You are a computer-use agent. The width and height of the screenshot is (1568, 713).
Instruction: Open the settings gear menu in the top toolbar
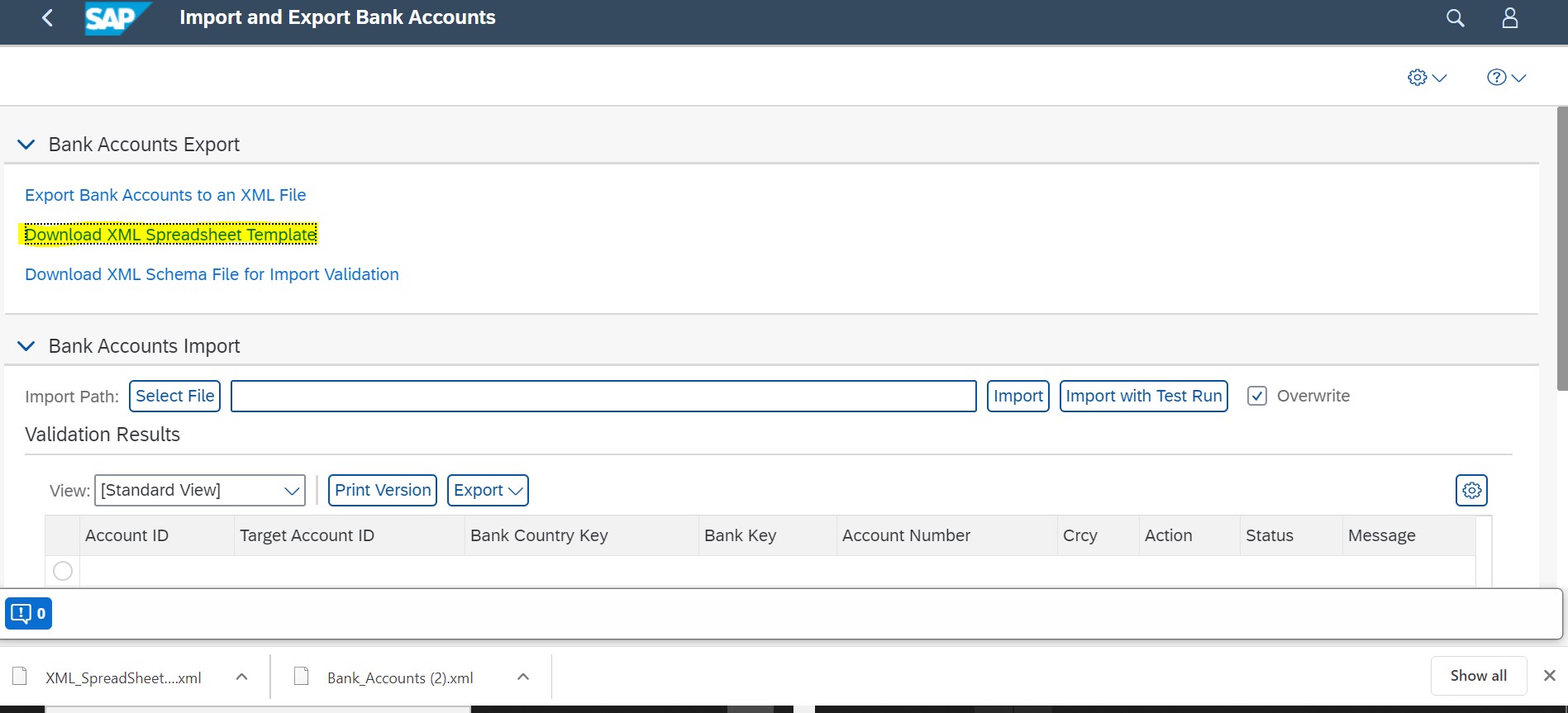pos(1426,78)
